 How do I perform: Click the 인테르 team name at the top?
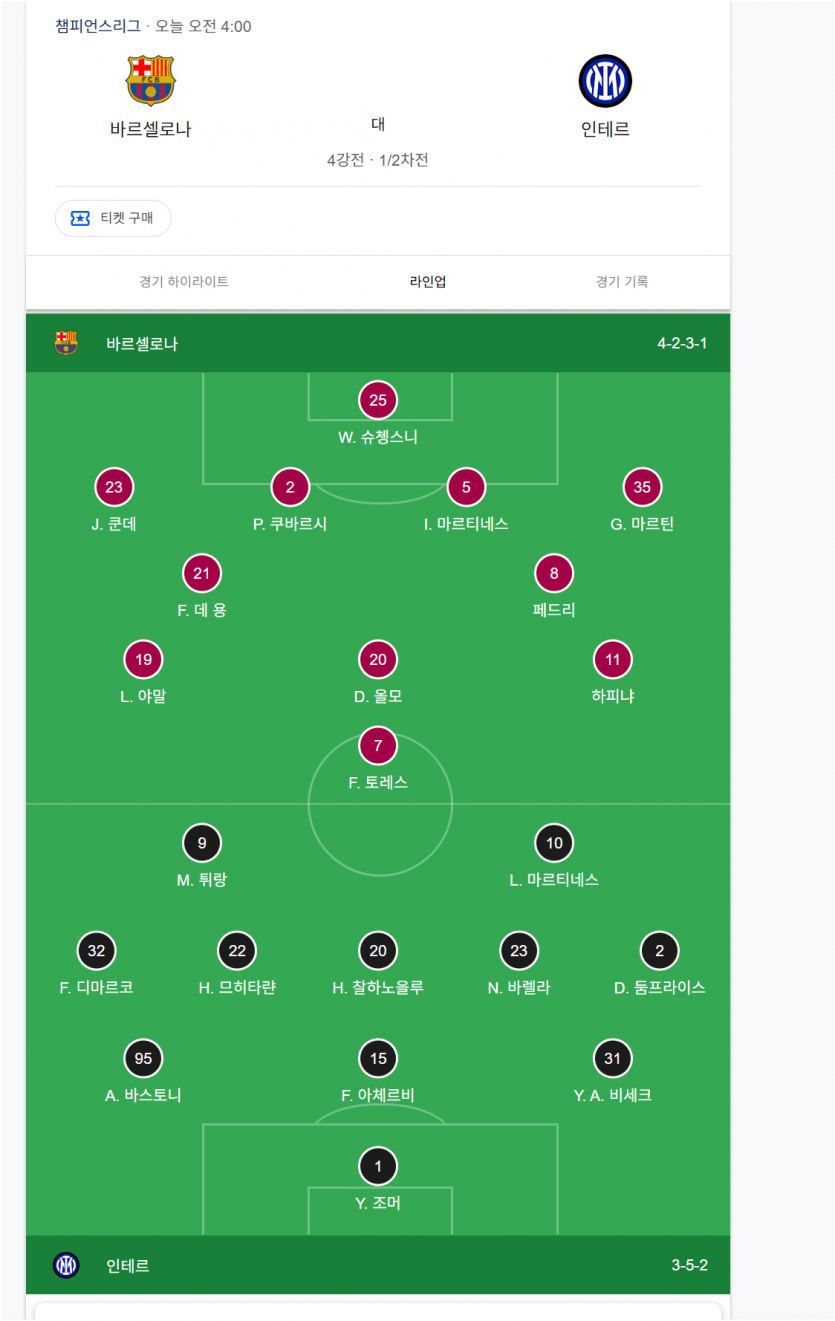605,129
